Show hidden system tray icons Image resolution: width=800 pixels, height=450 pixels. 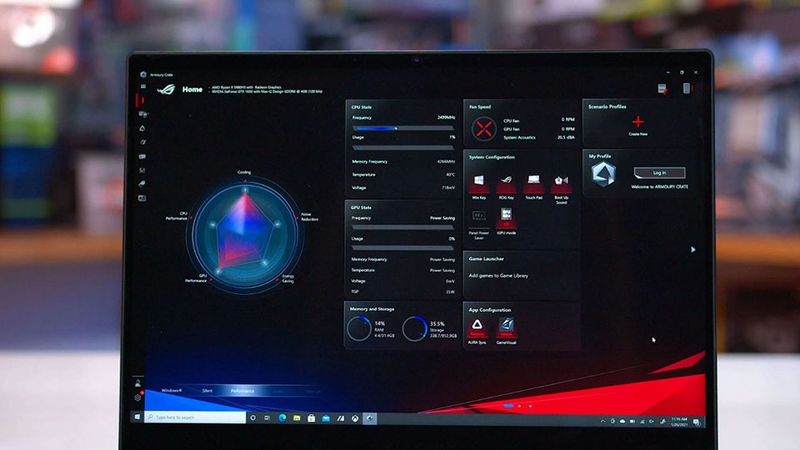click(x=603, y=421)
